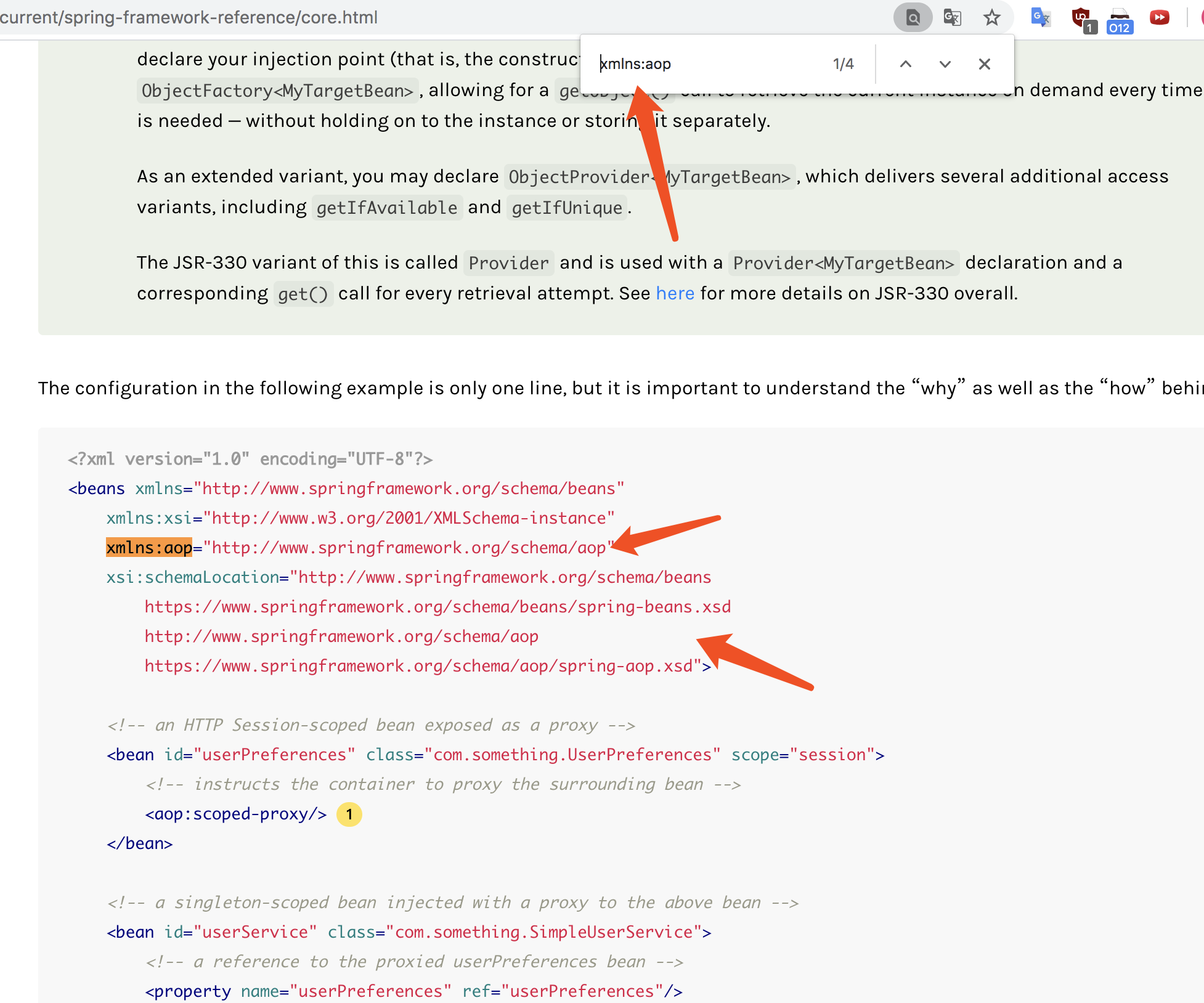Click the xmlns:xsi namespace declaration line
The height and width of the screenshot is (1003, 1204).
360,518
